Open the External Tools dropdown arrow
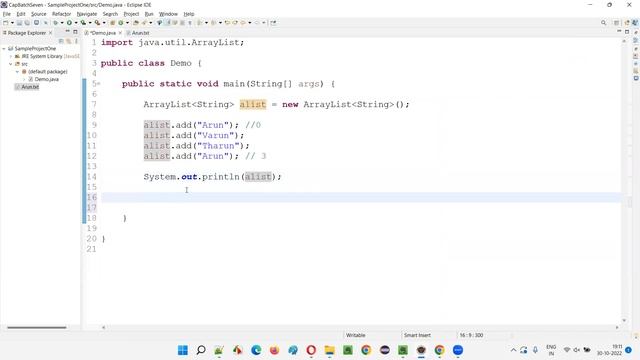This screenshot has height=360, width=640. (x=104, y=23)
